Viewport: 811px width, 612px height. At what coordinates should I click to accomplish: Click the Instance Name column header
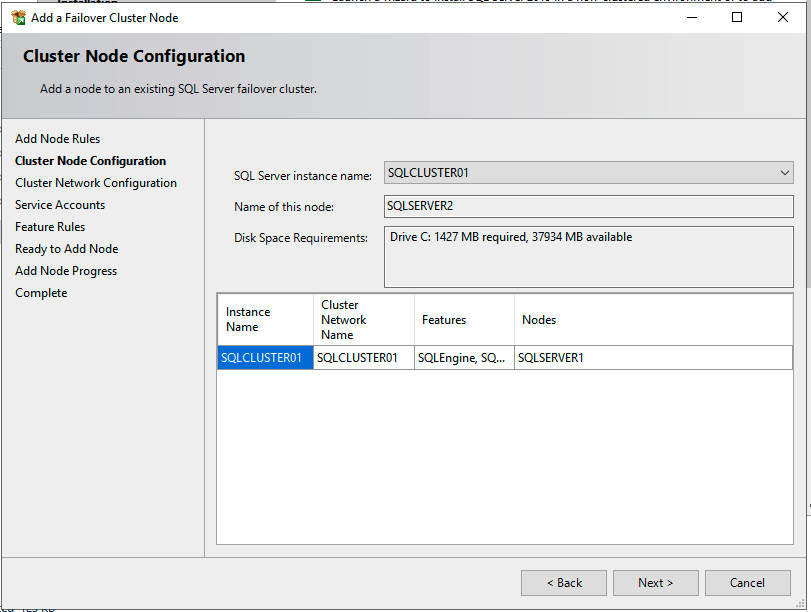[x=265, y=320]
